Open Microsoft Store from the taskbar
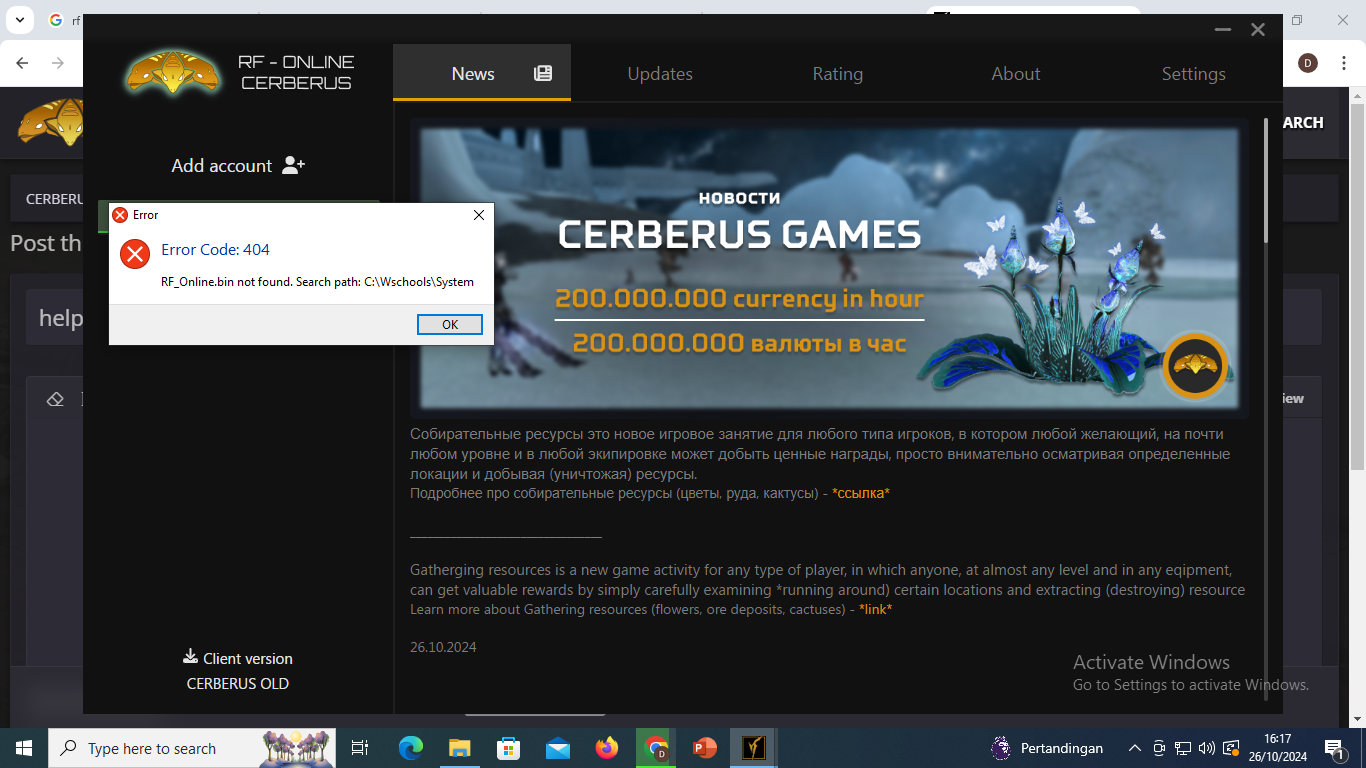 [x=509, y=748]
